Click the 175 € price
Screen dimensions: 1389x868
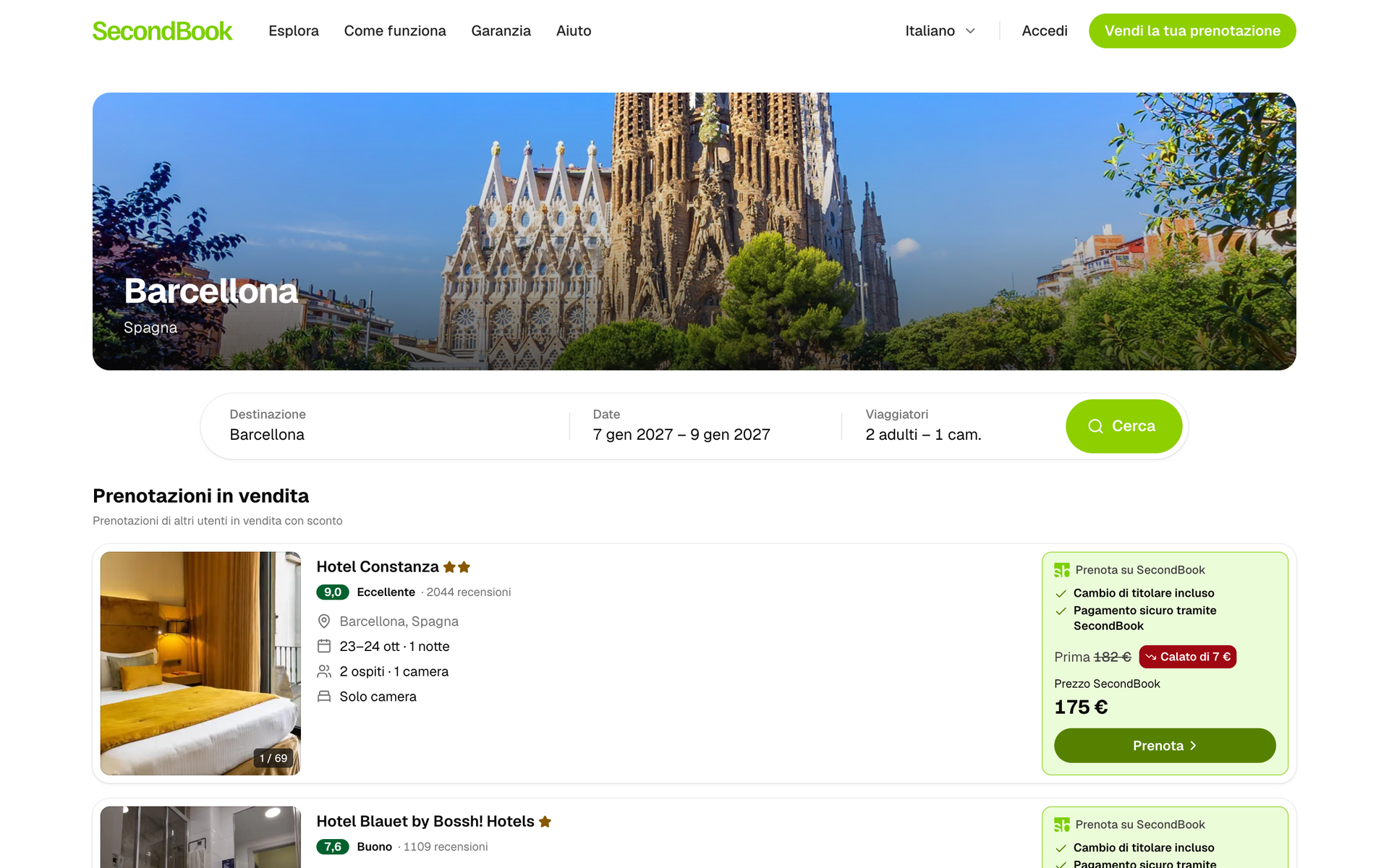1081,707
